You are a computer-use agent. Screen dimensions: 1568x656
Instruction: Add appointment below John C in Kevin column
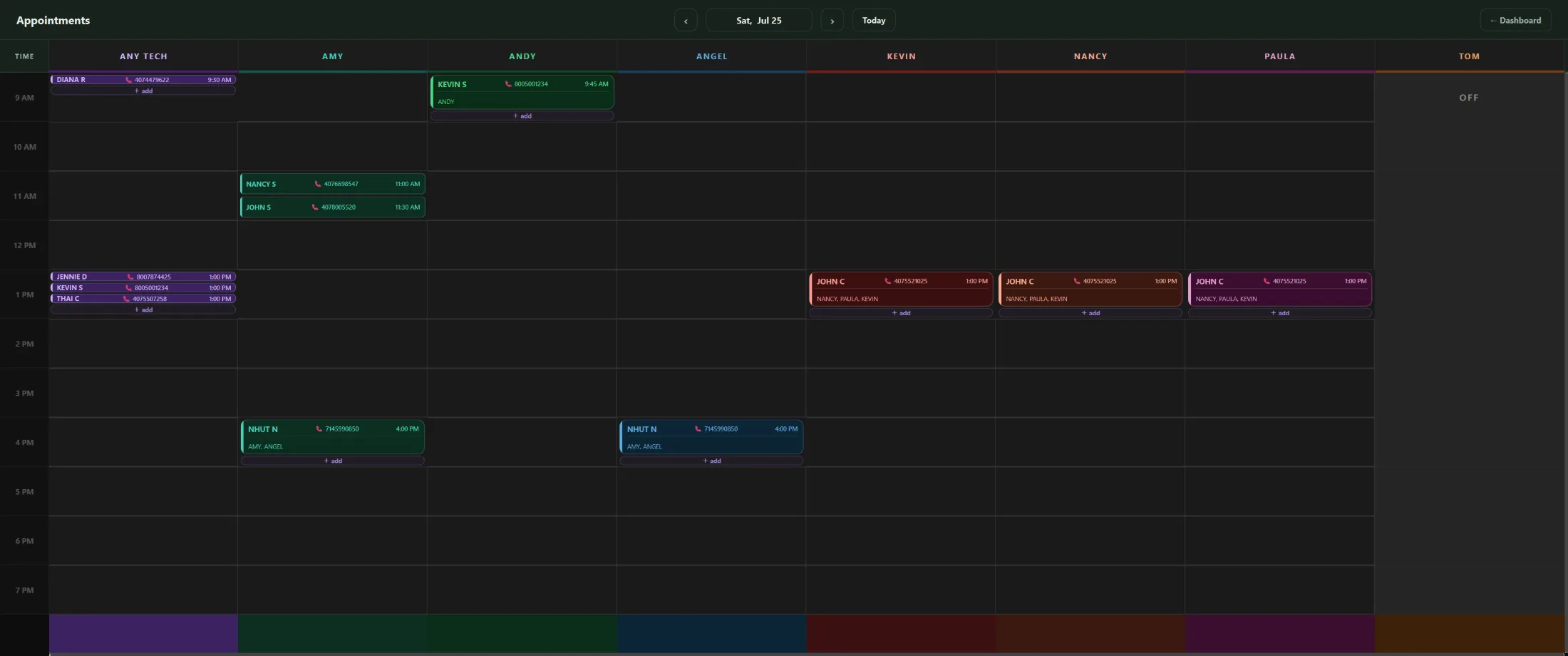(902, 313)
